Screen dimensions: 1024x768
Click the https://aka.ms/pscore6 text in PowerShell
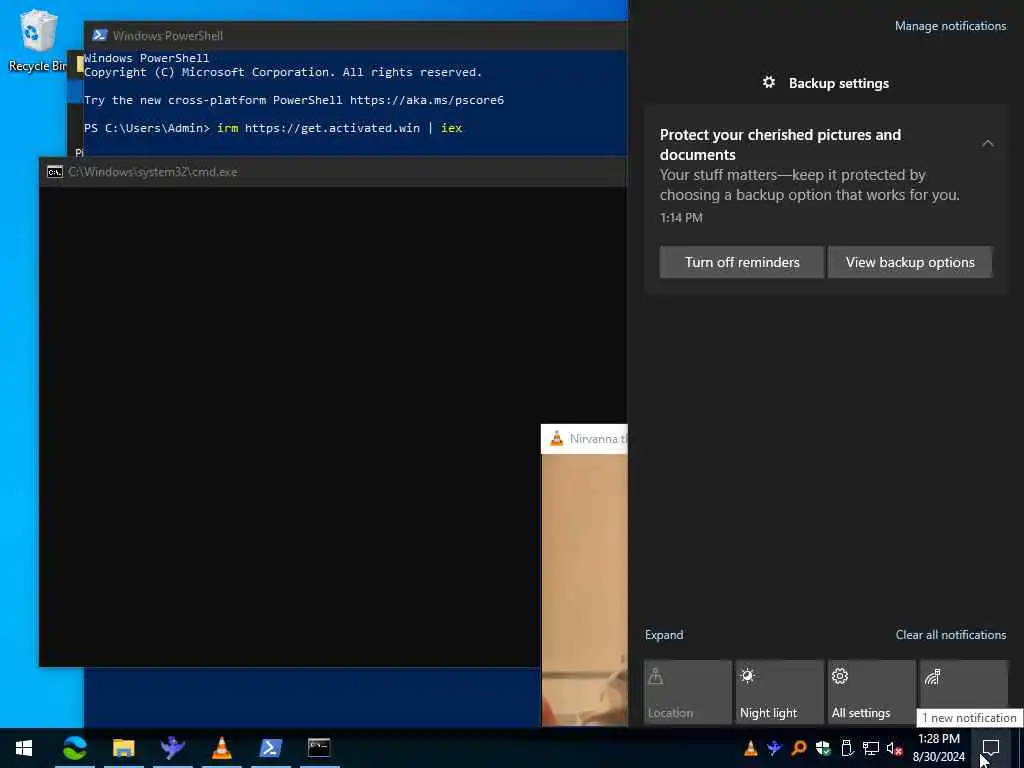click(426, 100)
